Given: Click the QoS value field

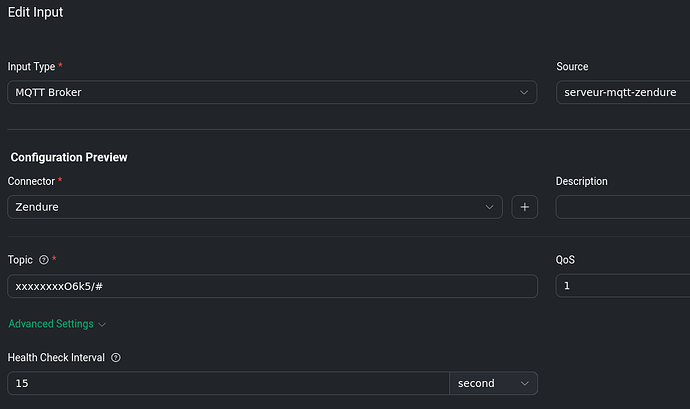Looking at the screenshot, I should (622, 286).
